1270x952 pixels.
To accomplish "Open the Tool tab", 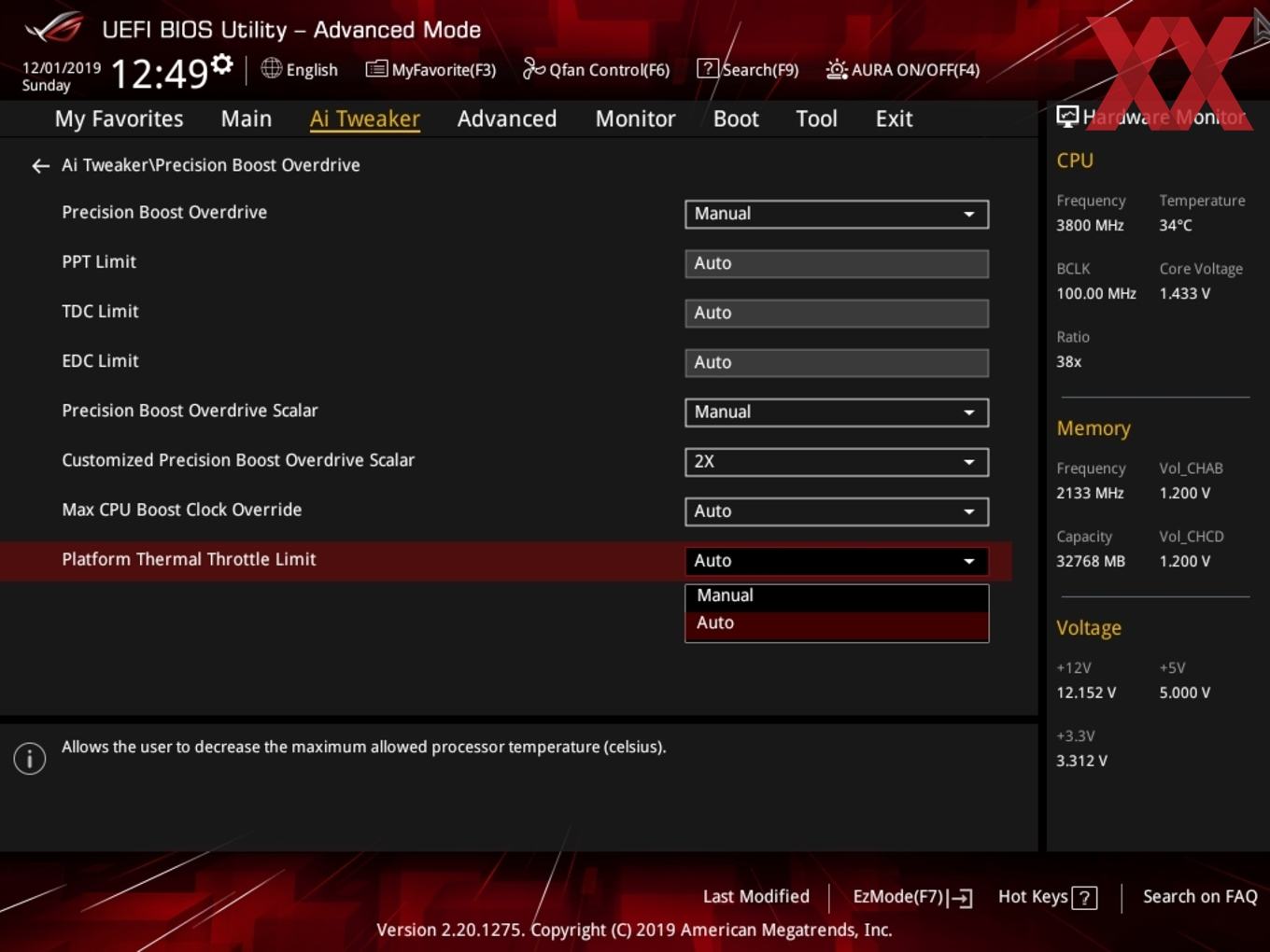I will pos(816,119).
